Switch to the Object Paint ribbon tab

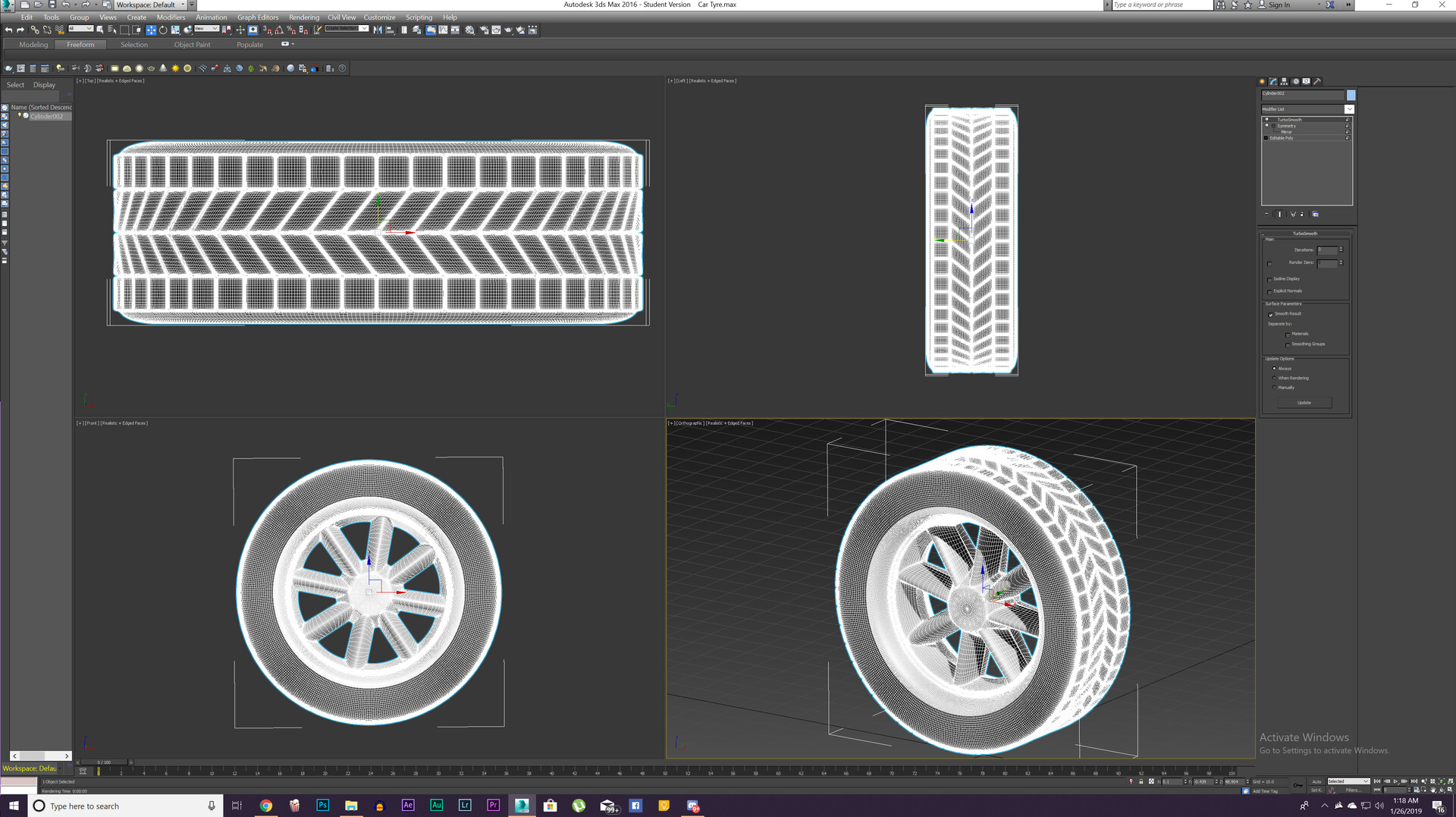click(x=192, y=45)
